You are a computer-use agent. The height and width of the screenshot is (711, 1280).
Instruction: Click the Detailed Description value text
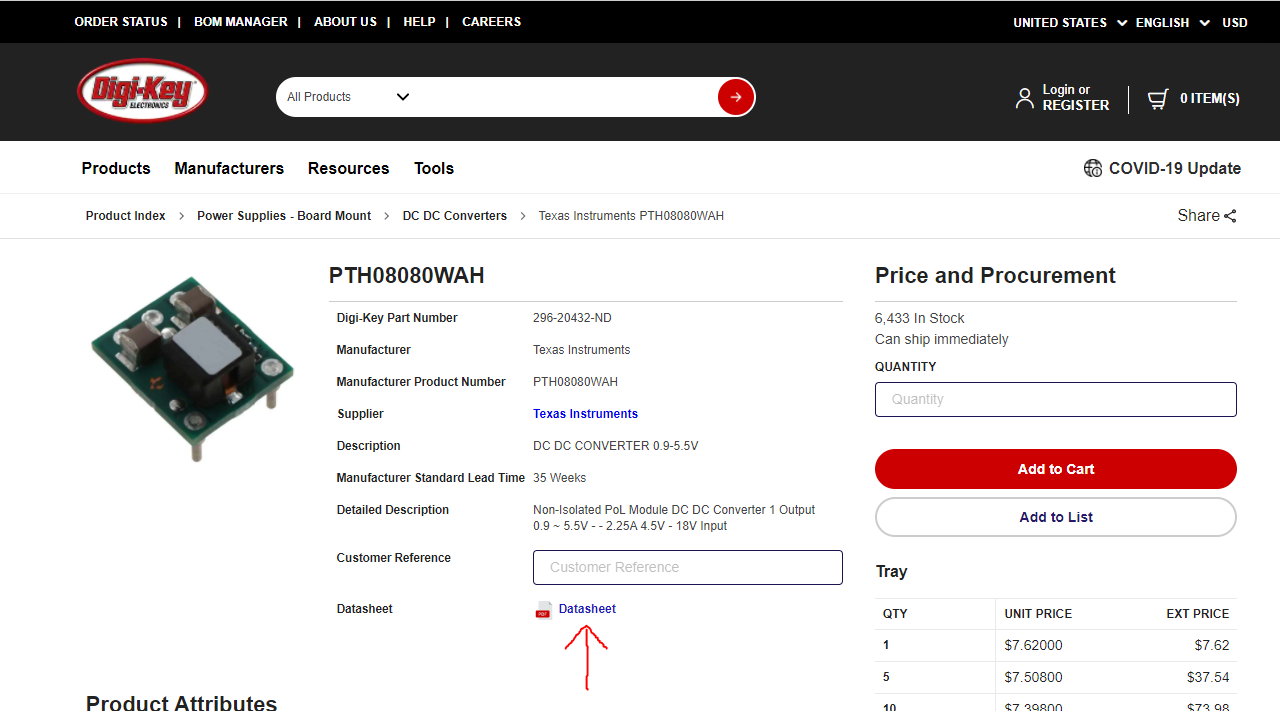point(674,518)
